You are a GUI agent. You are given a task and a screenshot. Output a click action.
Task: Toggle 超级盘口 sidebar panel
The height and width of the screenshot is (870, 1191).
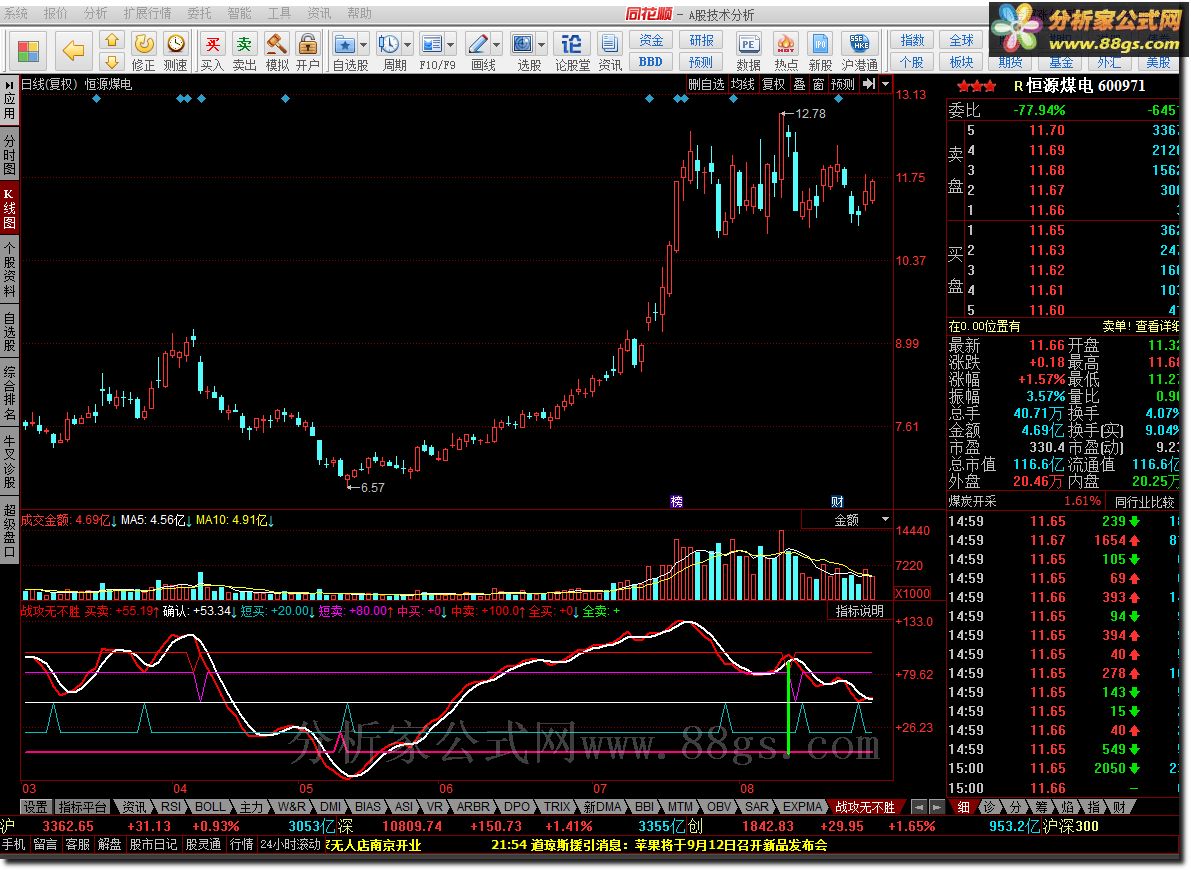pyautogui.click(x=9, y=530)
